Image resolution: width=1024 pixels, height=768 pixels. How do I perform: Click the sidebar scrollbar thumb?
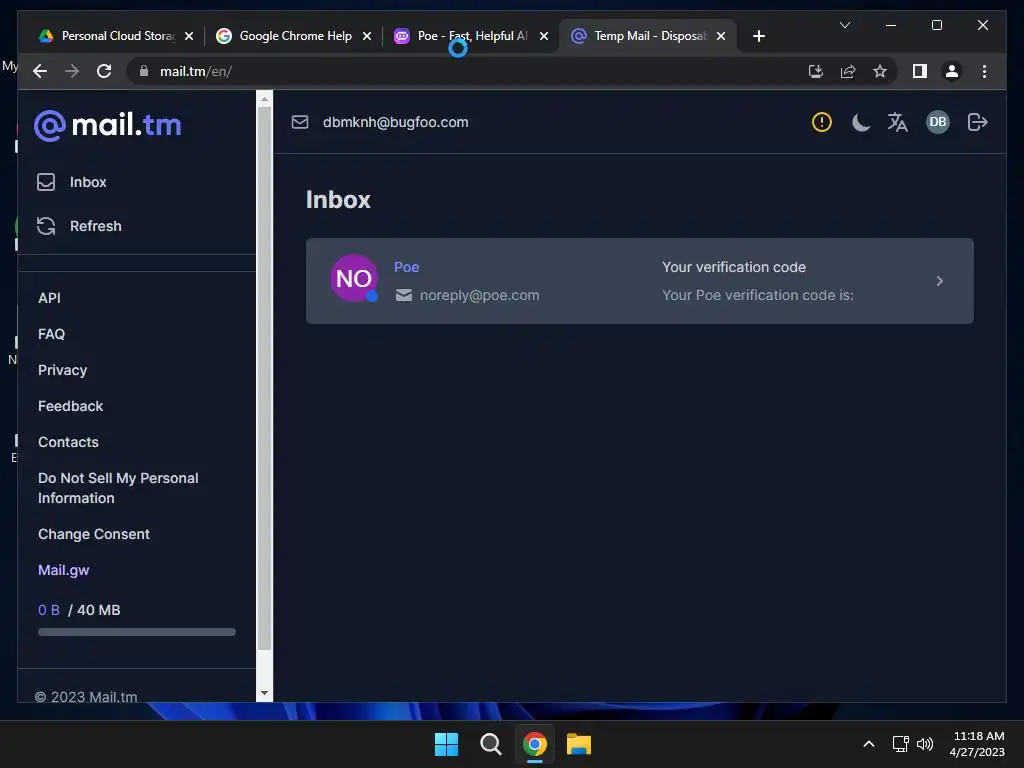point(264,379)
